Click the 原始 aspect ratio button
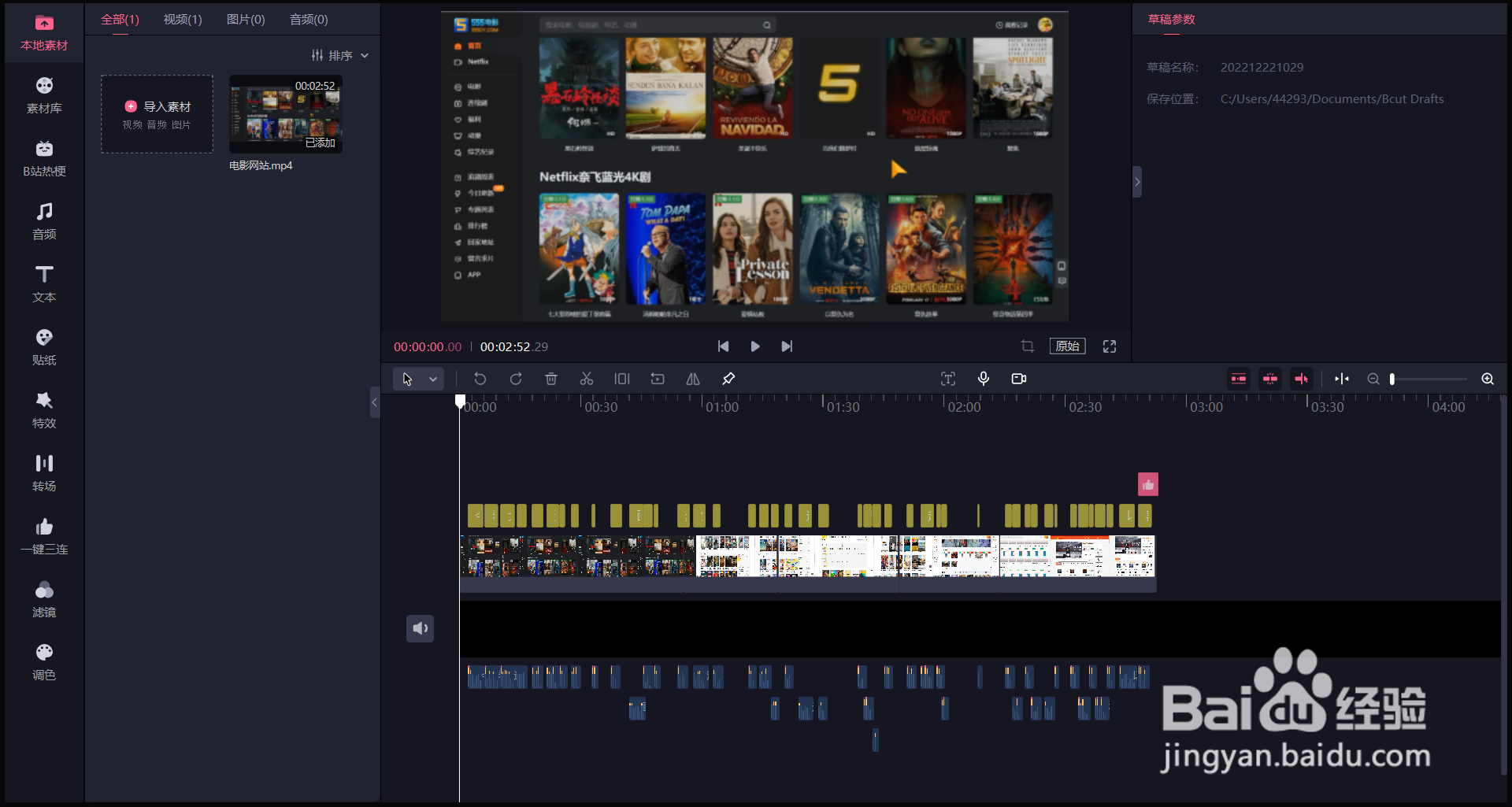The height and width of the screenshot is (807, 1512). click(x=1068, y=346)
